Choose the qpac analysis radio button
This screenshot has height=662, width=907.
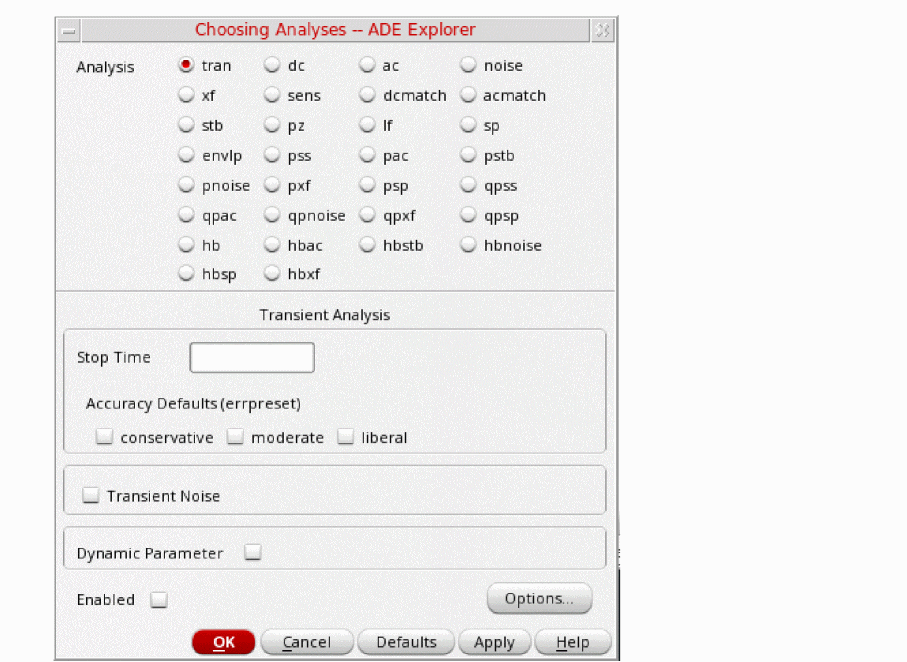(x=186, y=215)
